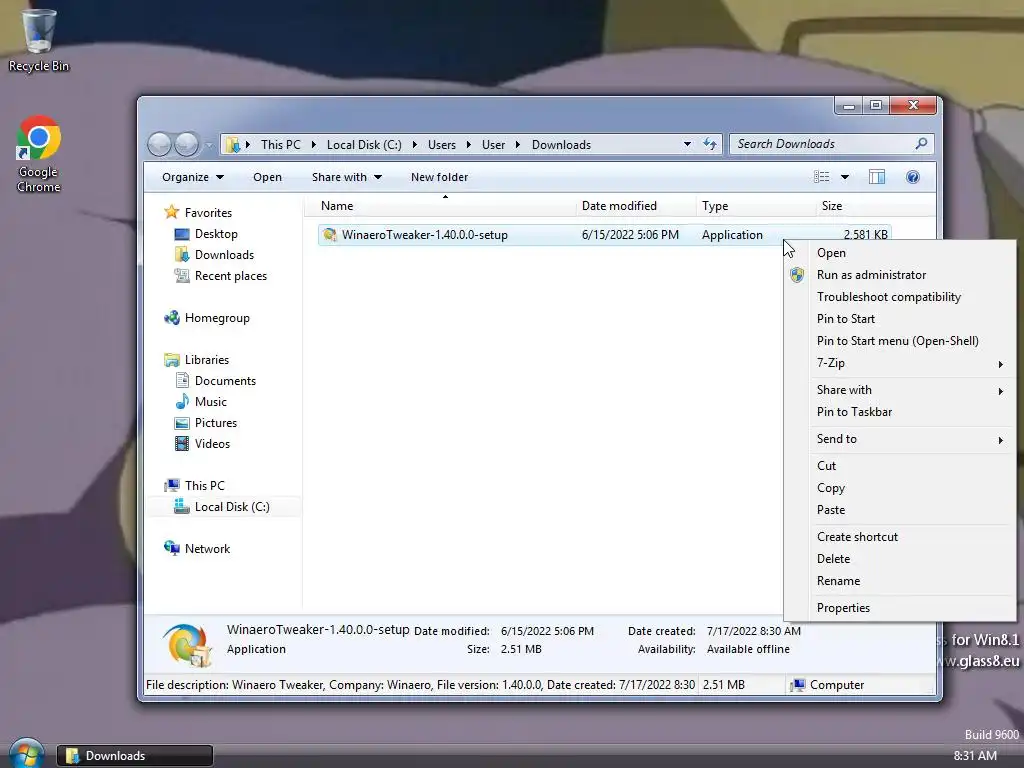
Task: Sort by the Name column header
Action: pos(441,206)
